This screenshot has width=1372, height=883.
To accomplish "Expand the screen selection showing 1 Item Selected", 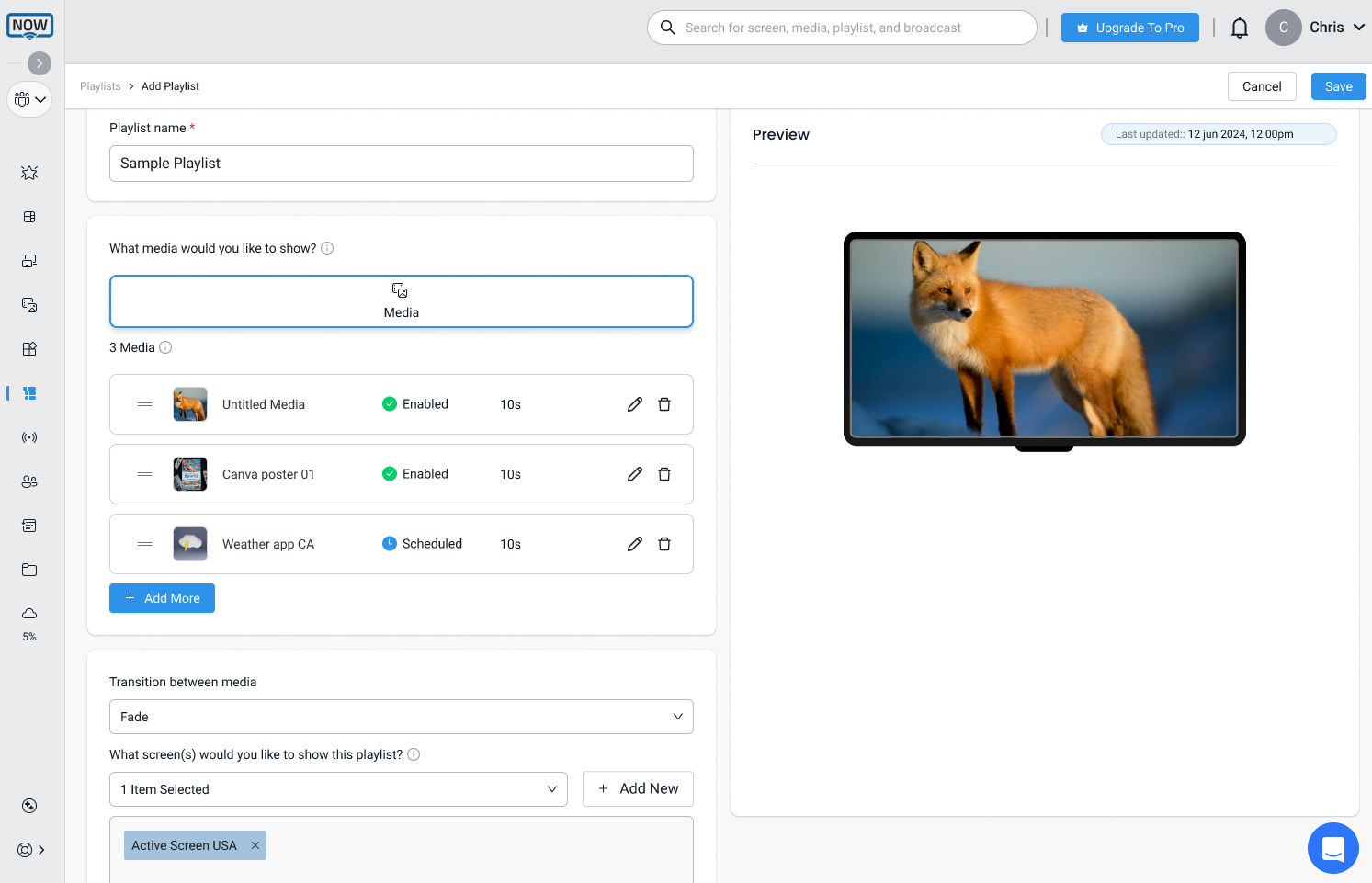I will pos(338,788).
